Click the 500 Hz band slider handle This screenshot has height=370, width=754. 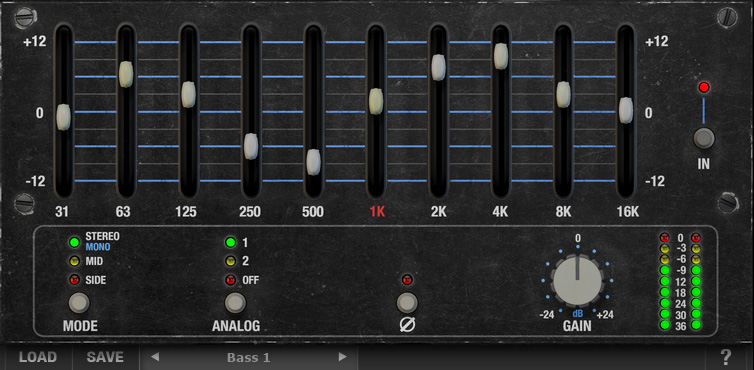[314, 162]
